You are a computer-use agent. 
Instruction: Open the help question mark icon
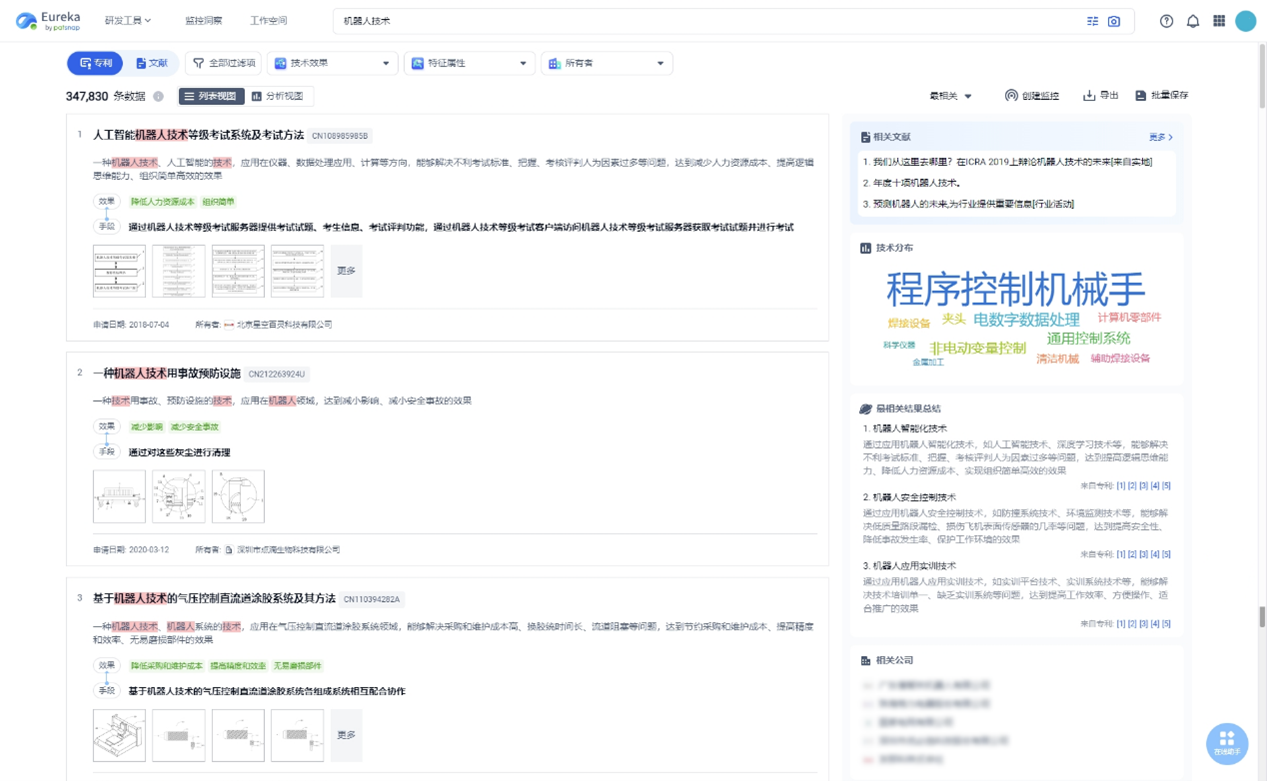click(1166, 21)
